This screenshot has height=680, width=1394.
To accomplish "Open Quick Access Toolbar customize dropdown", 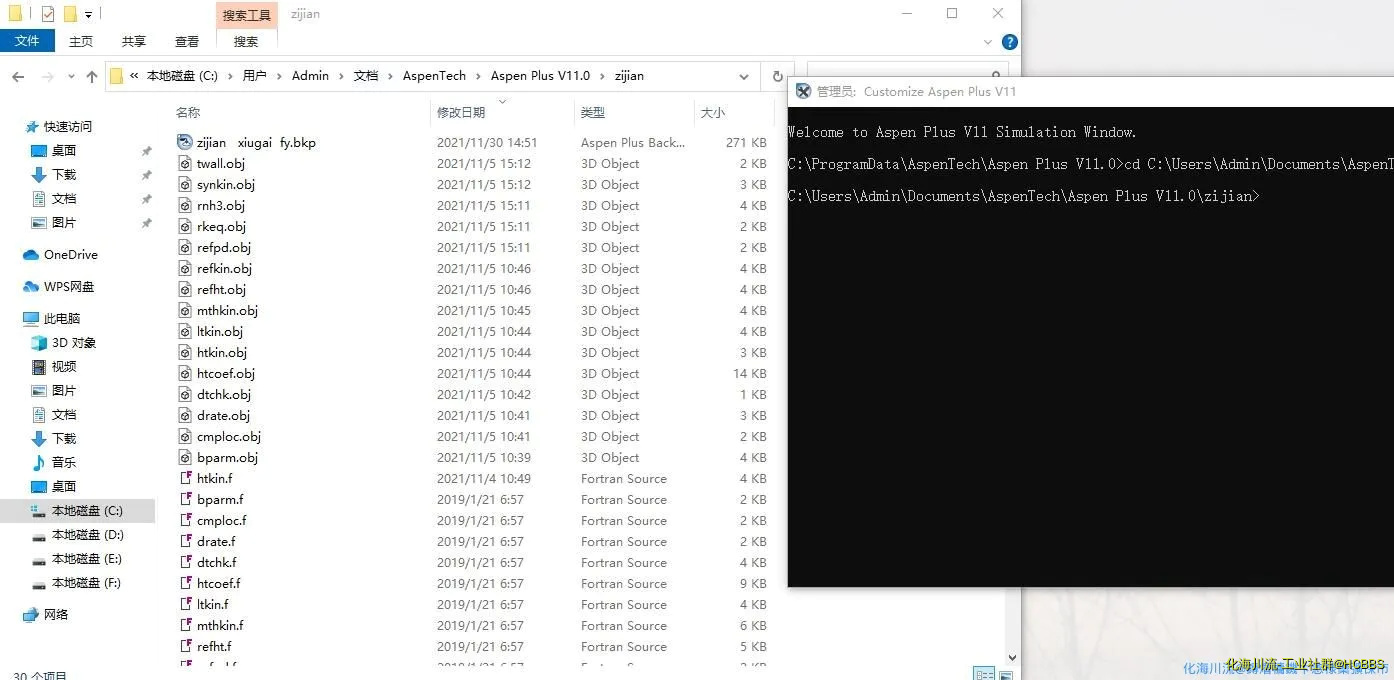I will (x=88, y=15).
